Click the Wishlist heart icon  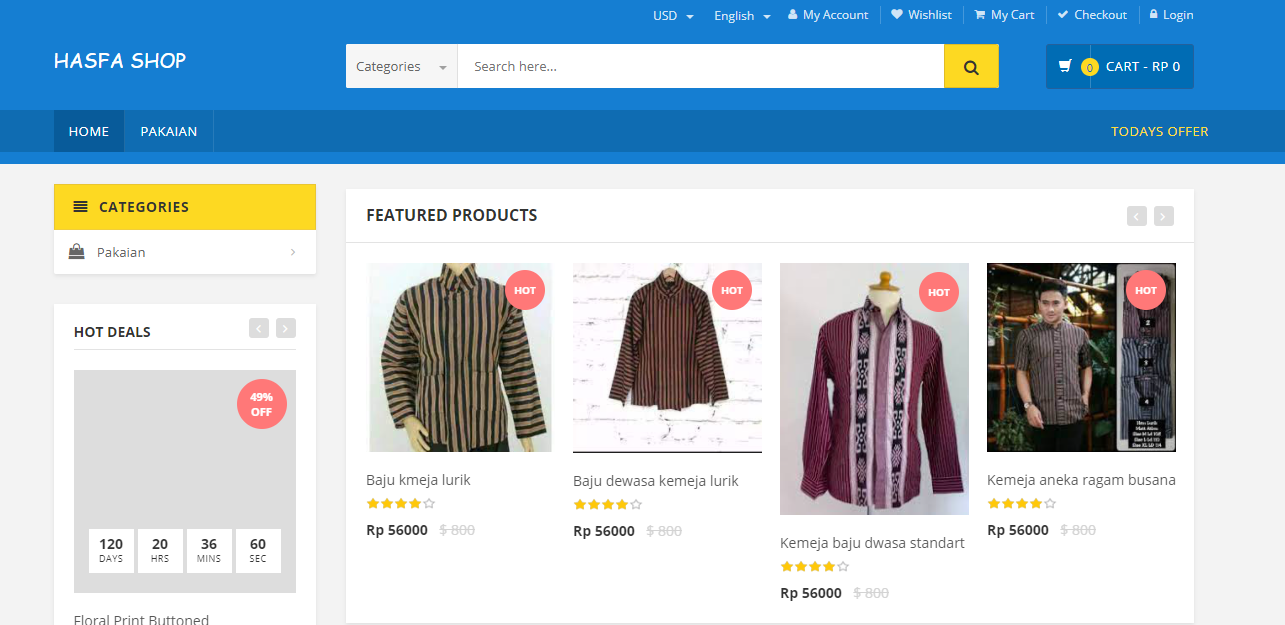(897, 15)
